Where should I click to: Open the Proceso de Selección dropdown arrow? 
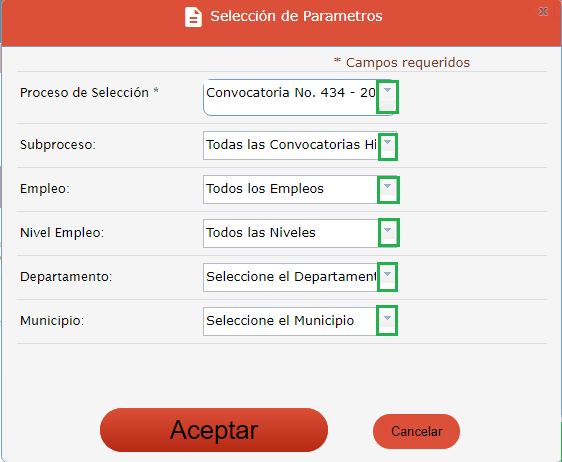click(x=387, y=97)
